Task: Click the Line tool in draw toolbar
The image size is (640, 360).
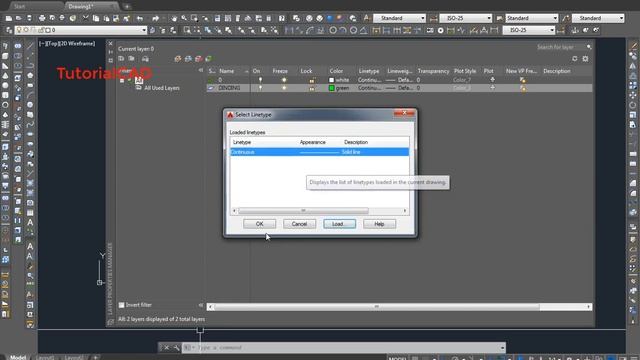Action: point(30,46)
